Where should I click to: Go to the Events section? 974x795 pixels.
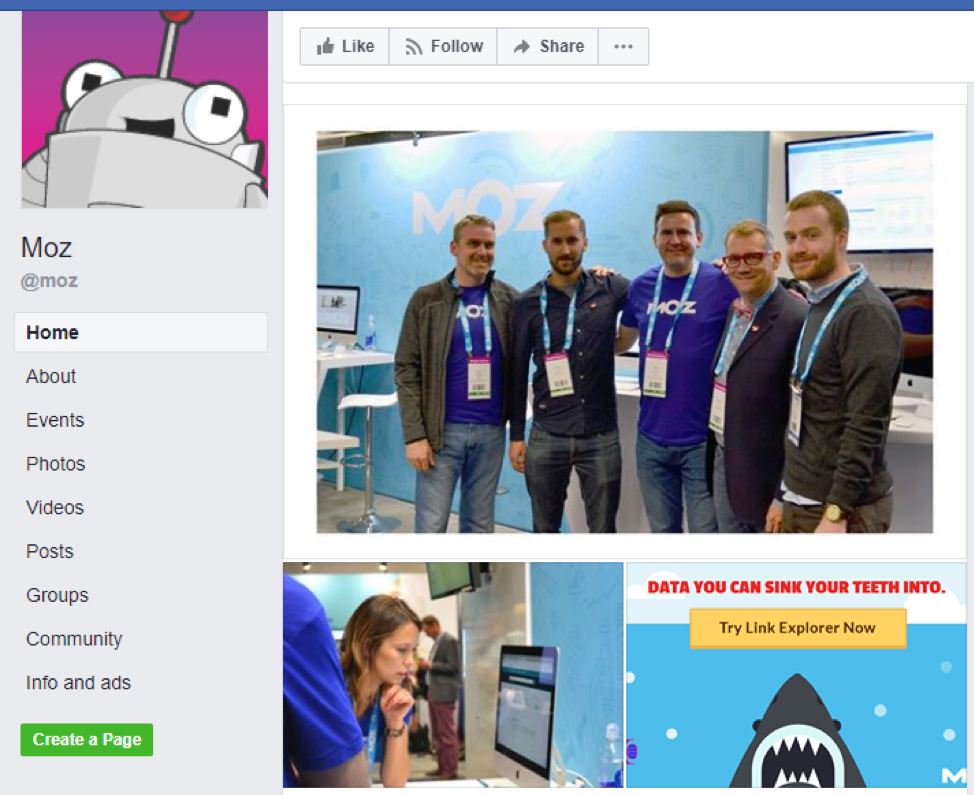click(55, 421)
